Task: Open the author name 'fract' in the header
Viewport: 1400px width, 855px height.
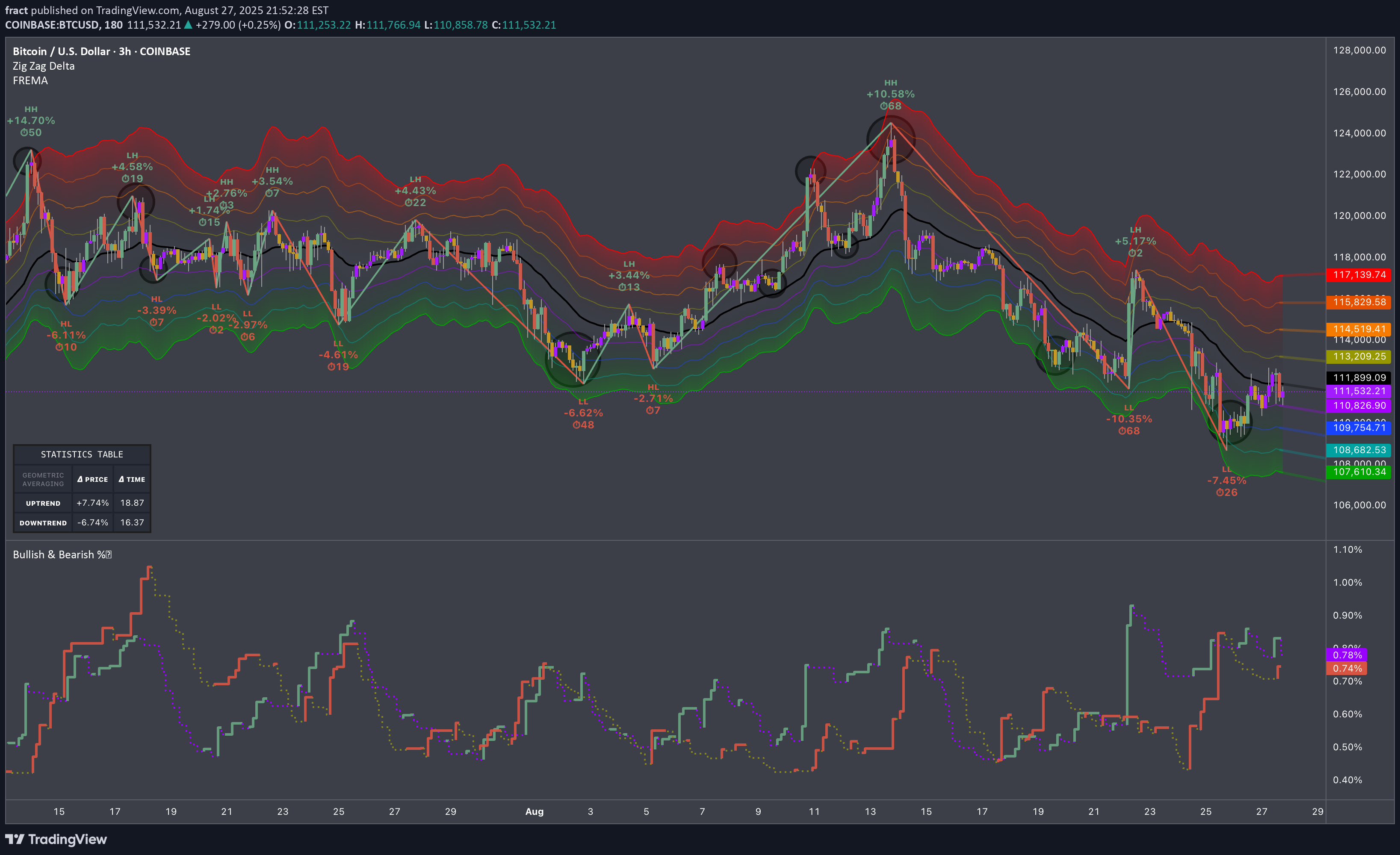Action: 17,10
